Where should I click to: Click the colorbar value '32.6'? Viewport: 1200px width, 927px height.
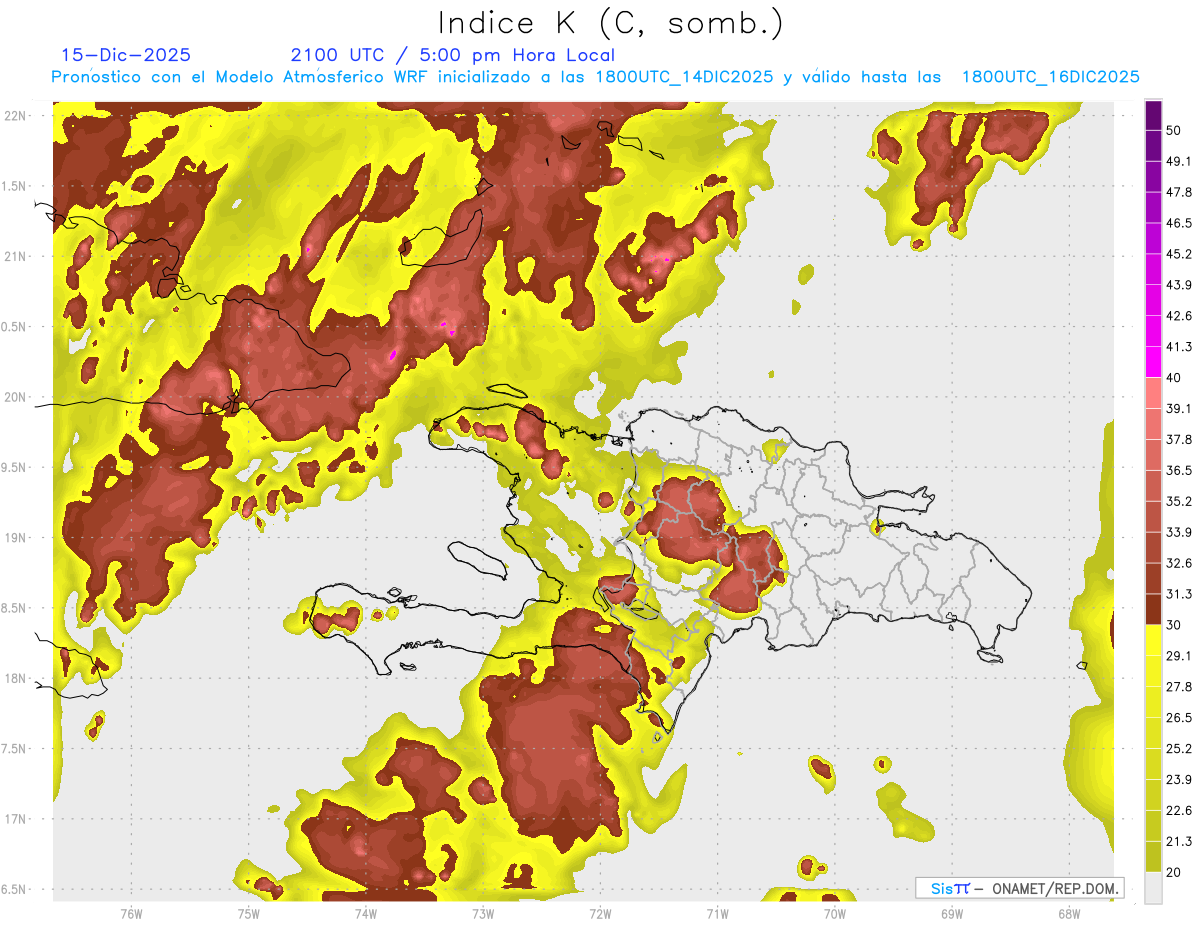point(1179,563)
